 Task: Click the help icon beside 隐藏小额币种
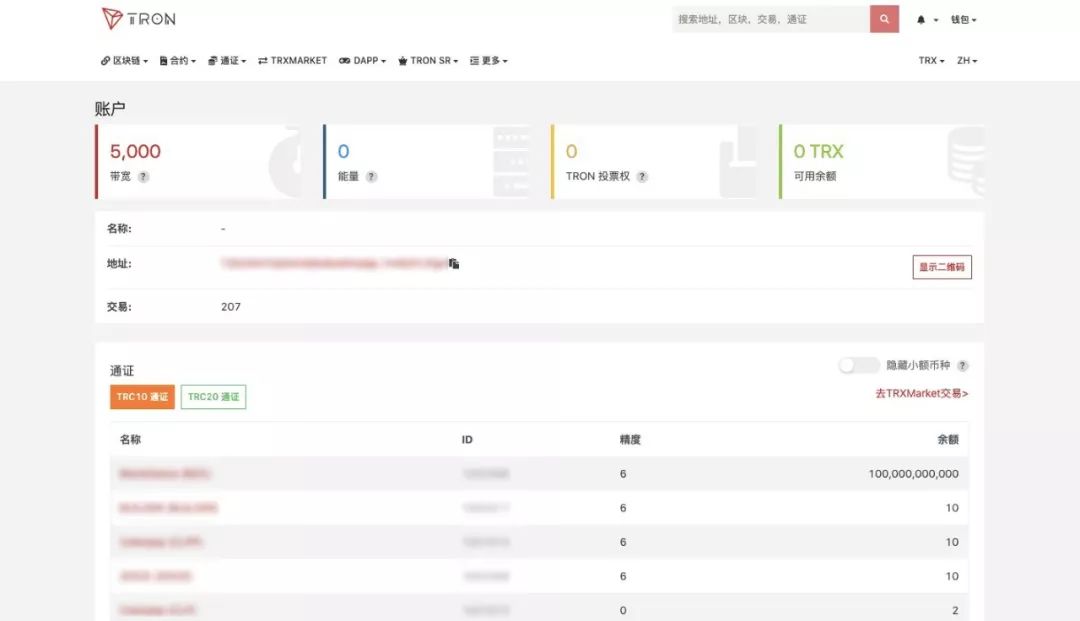pyautogui.click(x=963, y=366)
